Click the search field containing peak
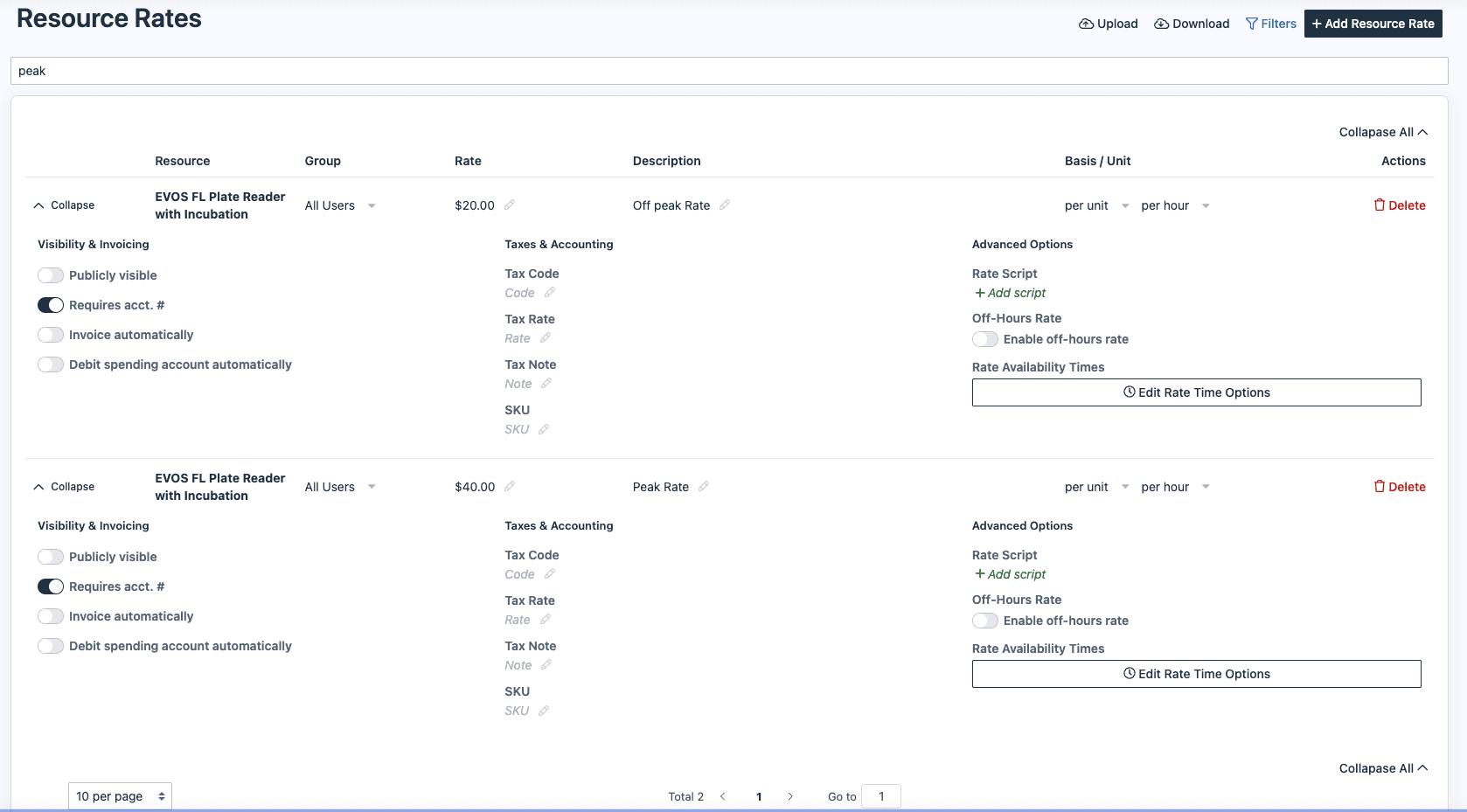1467x812 pixels. 729,71
